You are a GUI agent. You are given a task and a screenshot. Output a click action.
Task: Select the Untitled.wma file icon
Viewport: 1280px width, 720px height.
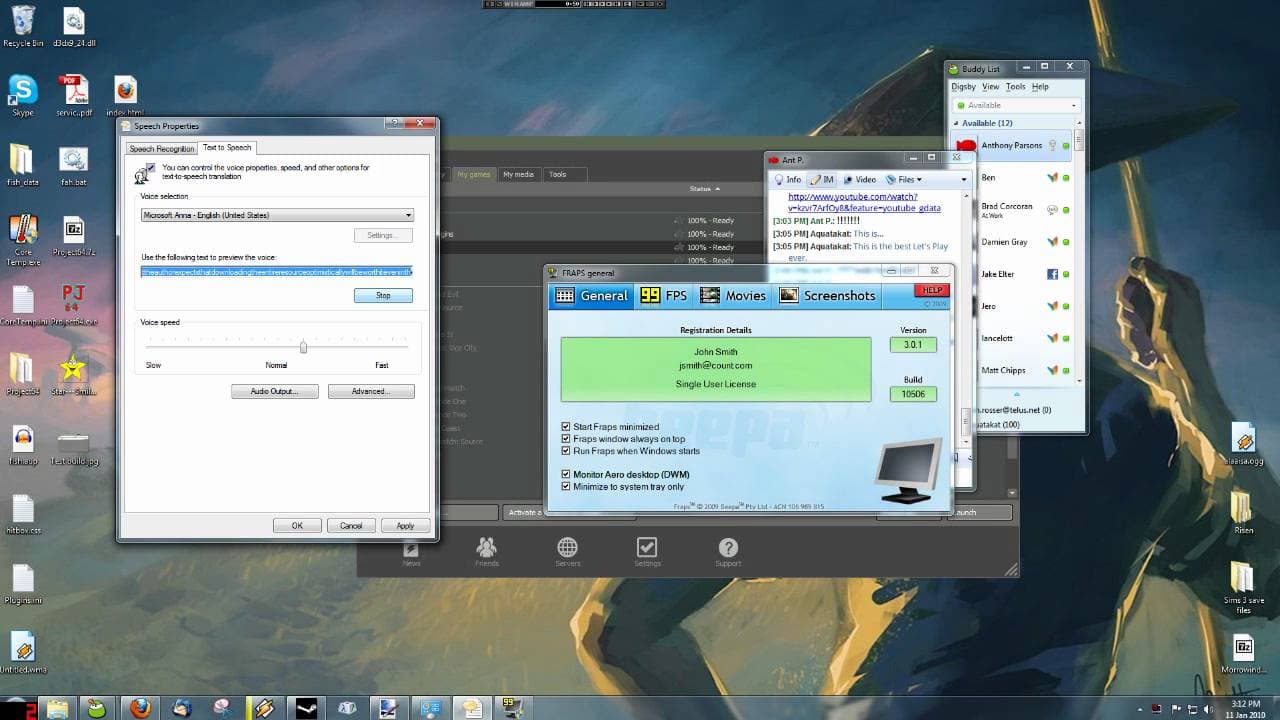pyautogui.click(x=22, y=652)
